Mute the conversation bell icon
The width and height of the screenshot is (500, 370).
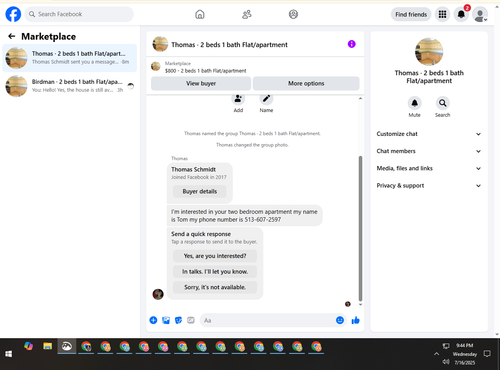coord(414,103)
